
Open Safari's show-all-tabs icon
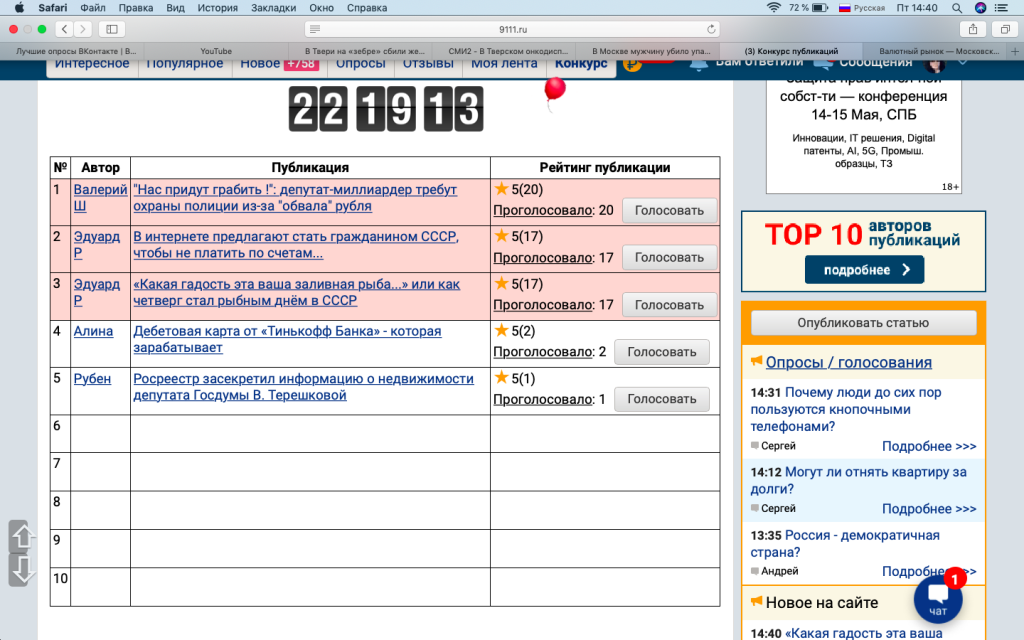[x=1002, y=29]
